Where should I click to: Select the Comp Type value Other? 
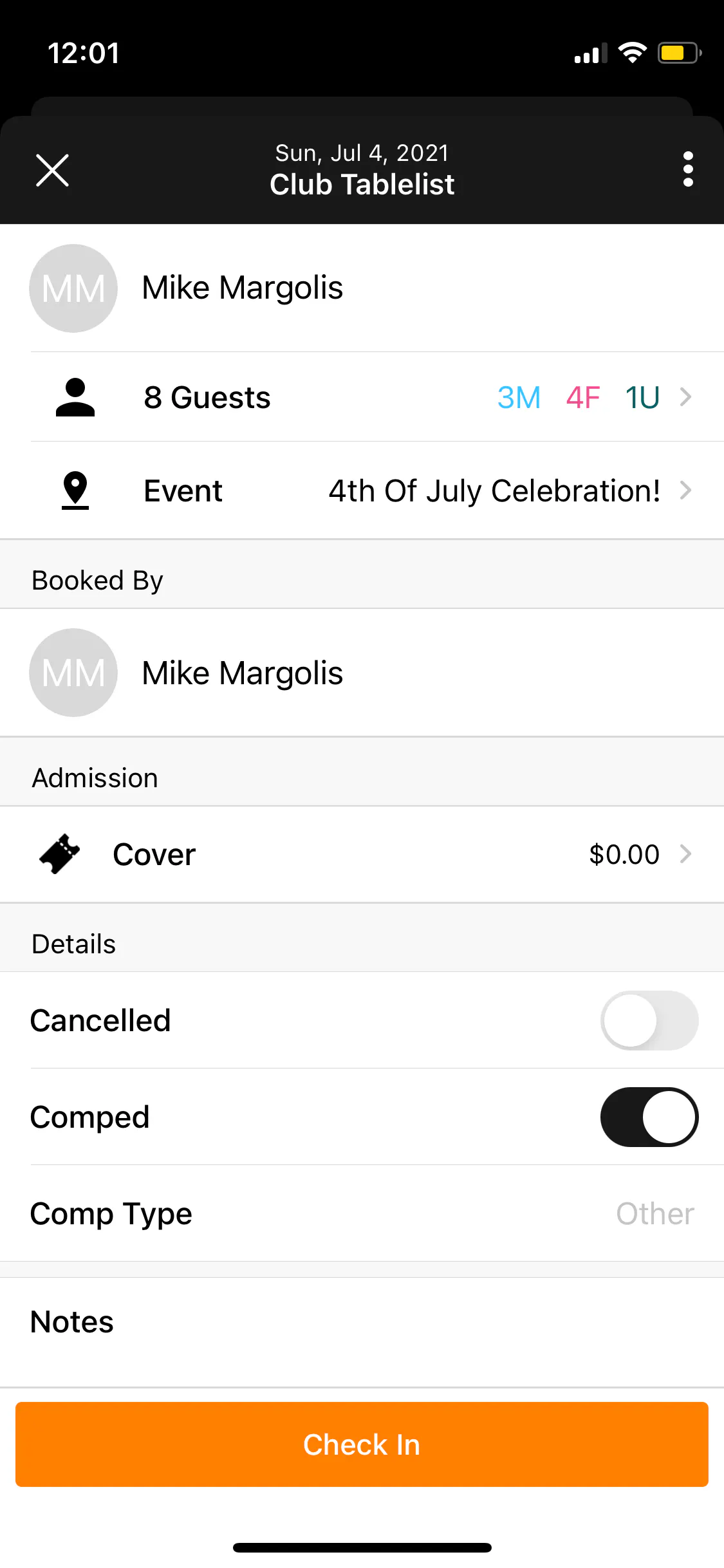click(654, 1213)
